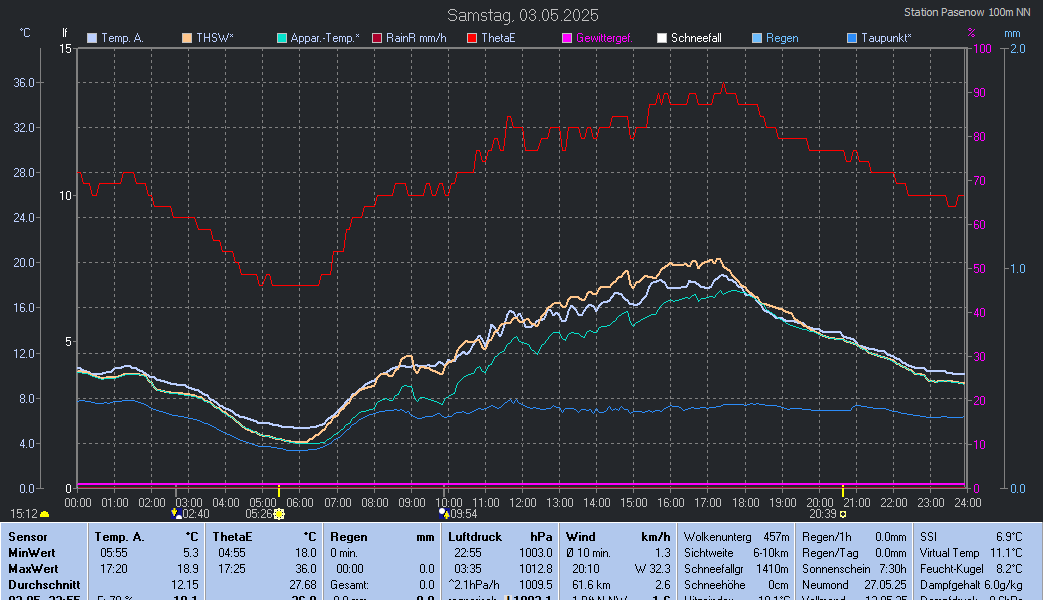Select the 'Taupunkt*' legend label
Viewport: 1043px width, 600px height.
[x=887, y=38]
